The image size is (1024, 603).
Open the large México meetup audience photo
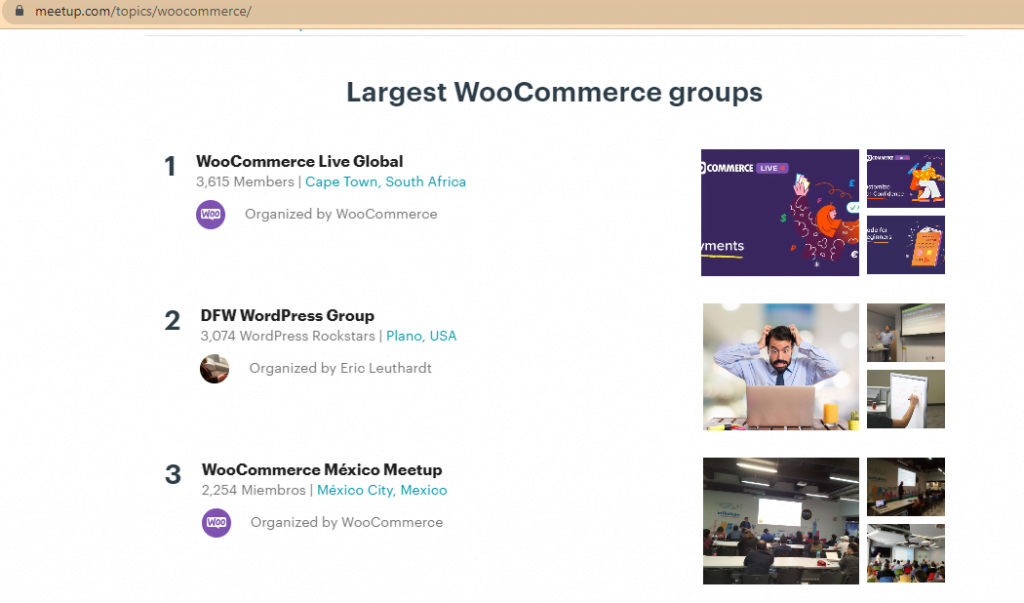click(x=781, y=521)
